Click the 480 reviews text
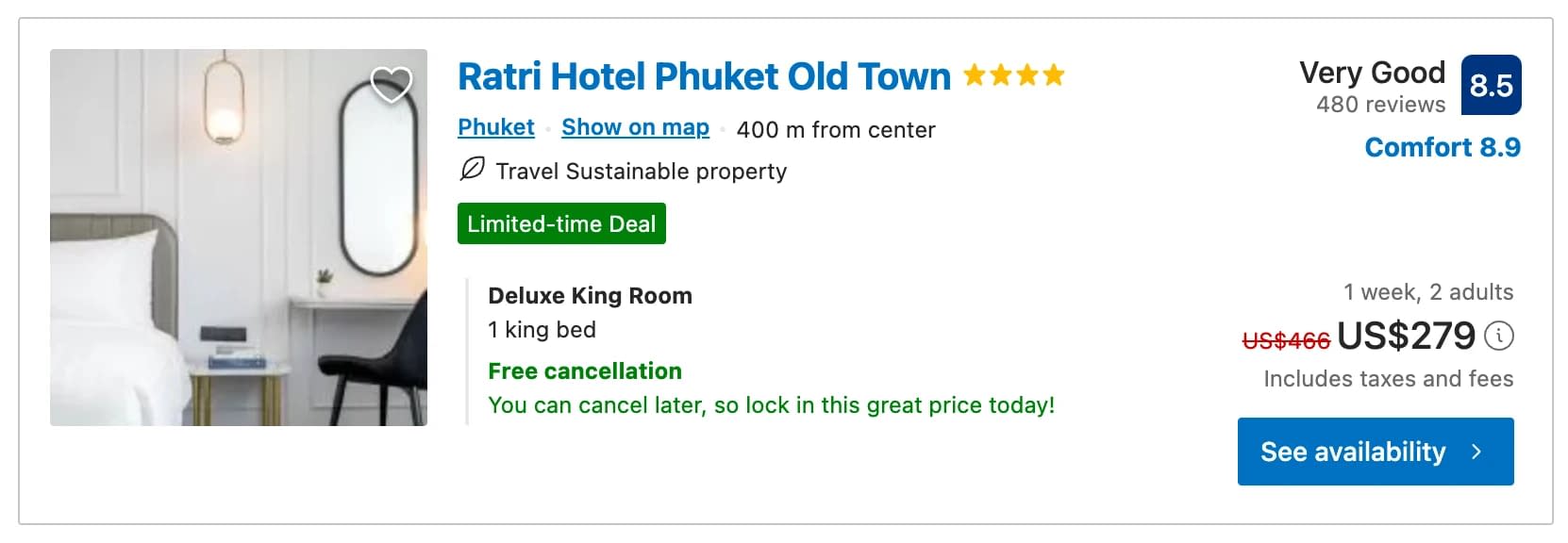Screen dimensions: 1568x543 [x=1381, y=105]
